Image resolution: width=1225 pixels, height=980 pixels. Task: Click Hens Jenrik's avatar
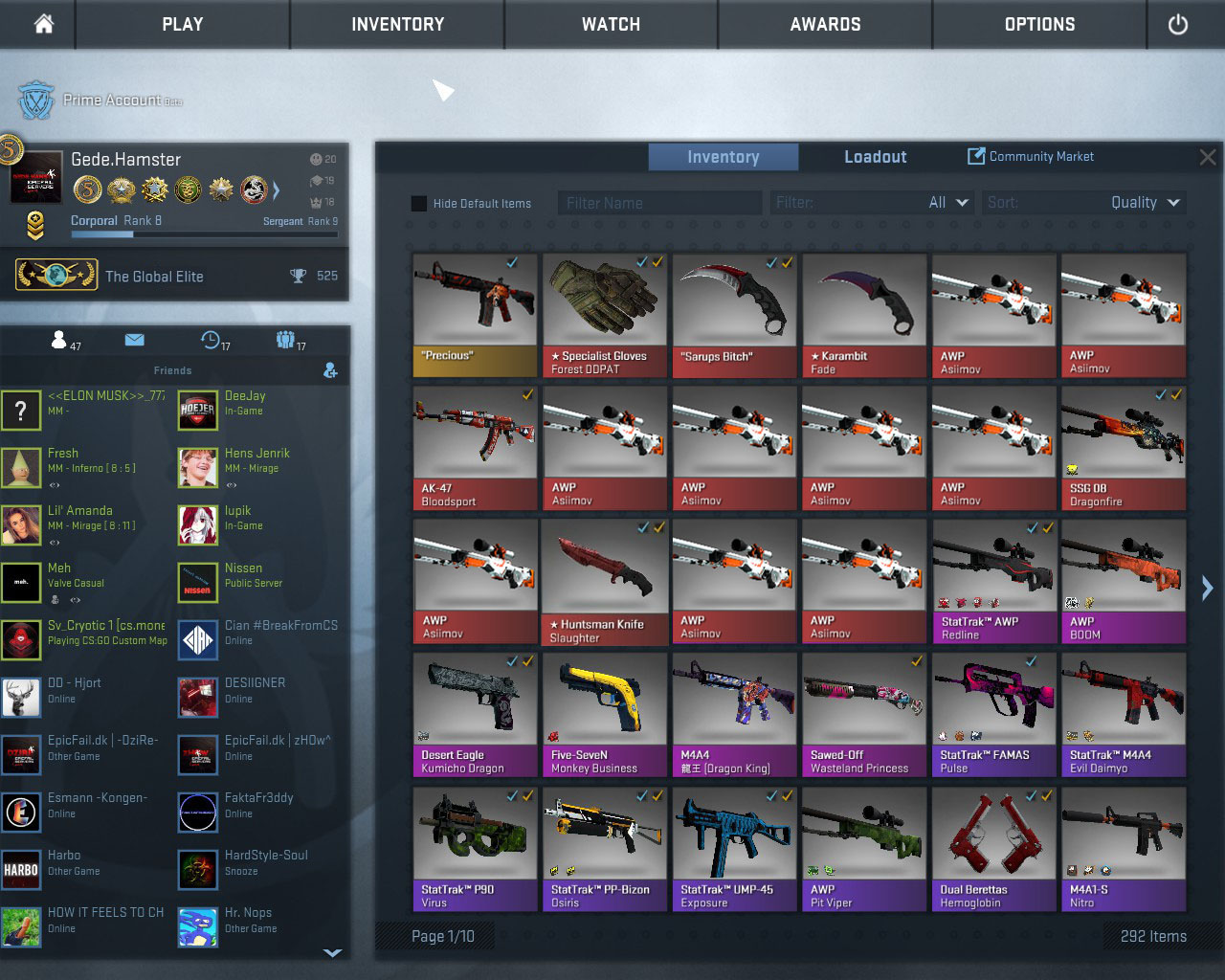click(x=198, y=467)
